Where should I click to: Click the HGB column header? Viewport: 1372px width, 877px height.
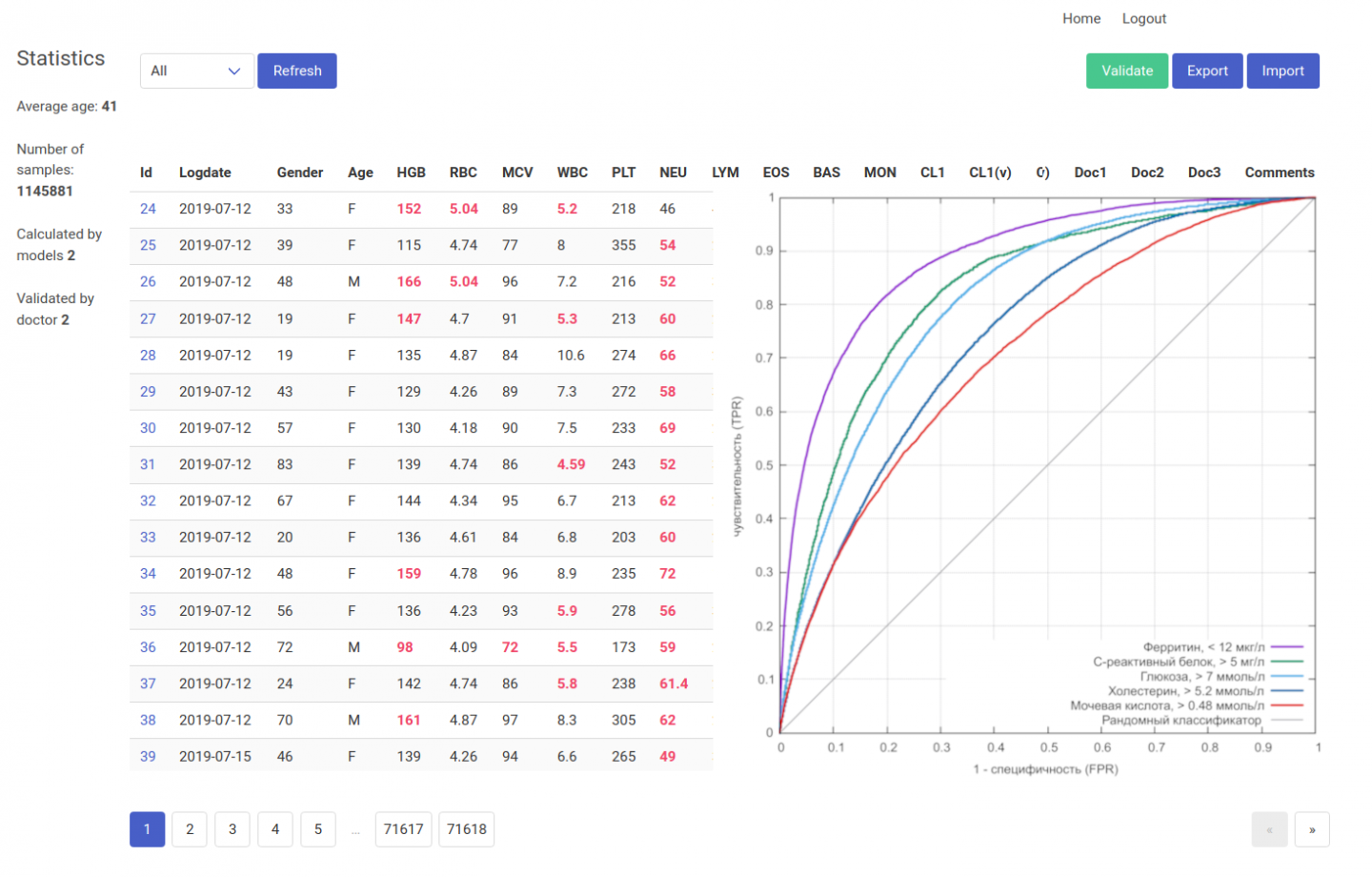[x=412, y=173]
